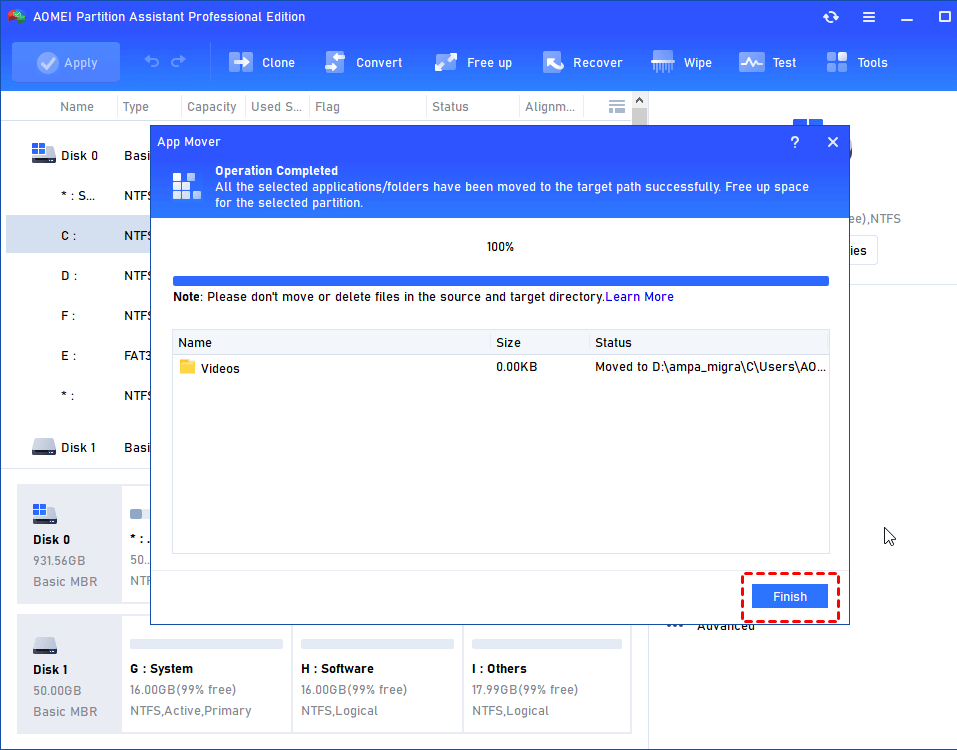
Task: Open the Free up menu
Action: pyautogui.click(x=473, y=62)
